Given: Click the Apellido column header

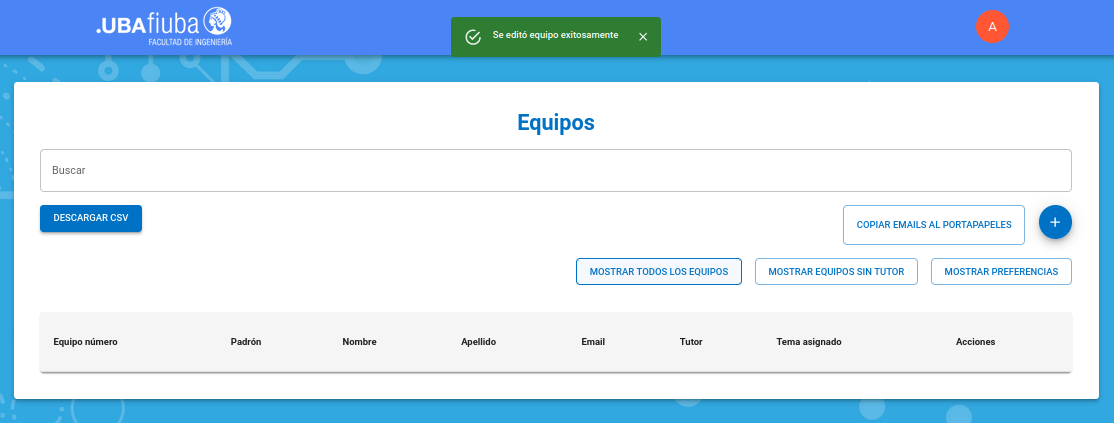Looking at the screenshot, I should pyautogui.click(x=478, y=342).
